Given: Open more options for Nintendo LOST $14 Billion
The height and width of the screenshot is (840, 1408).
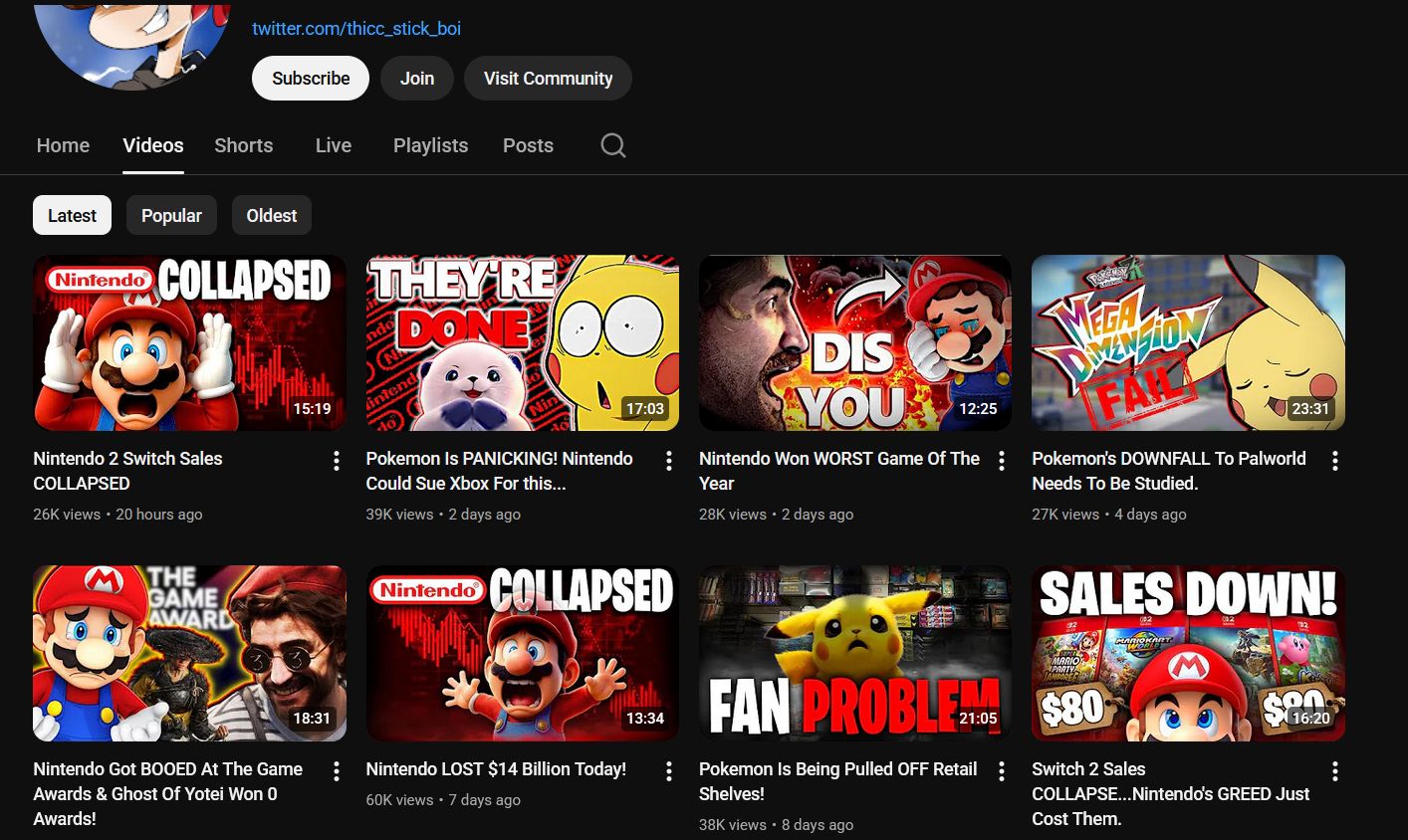Looking at the screenshot, I should pos(669,770).
